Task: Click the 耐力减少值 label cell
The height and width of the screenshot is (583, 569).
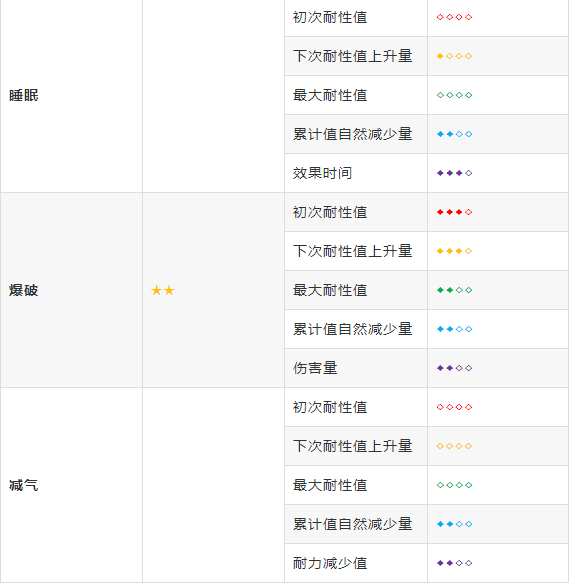Action: (x=356, y=563)
